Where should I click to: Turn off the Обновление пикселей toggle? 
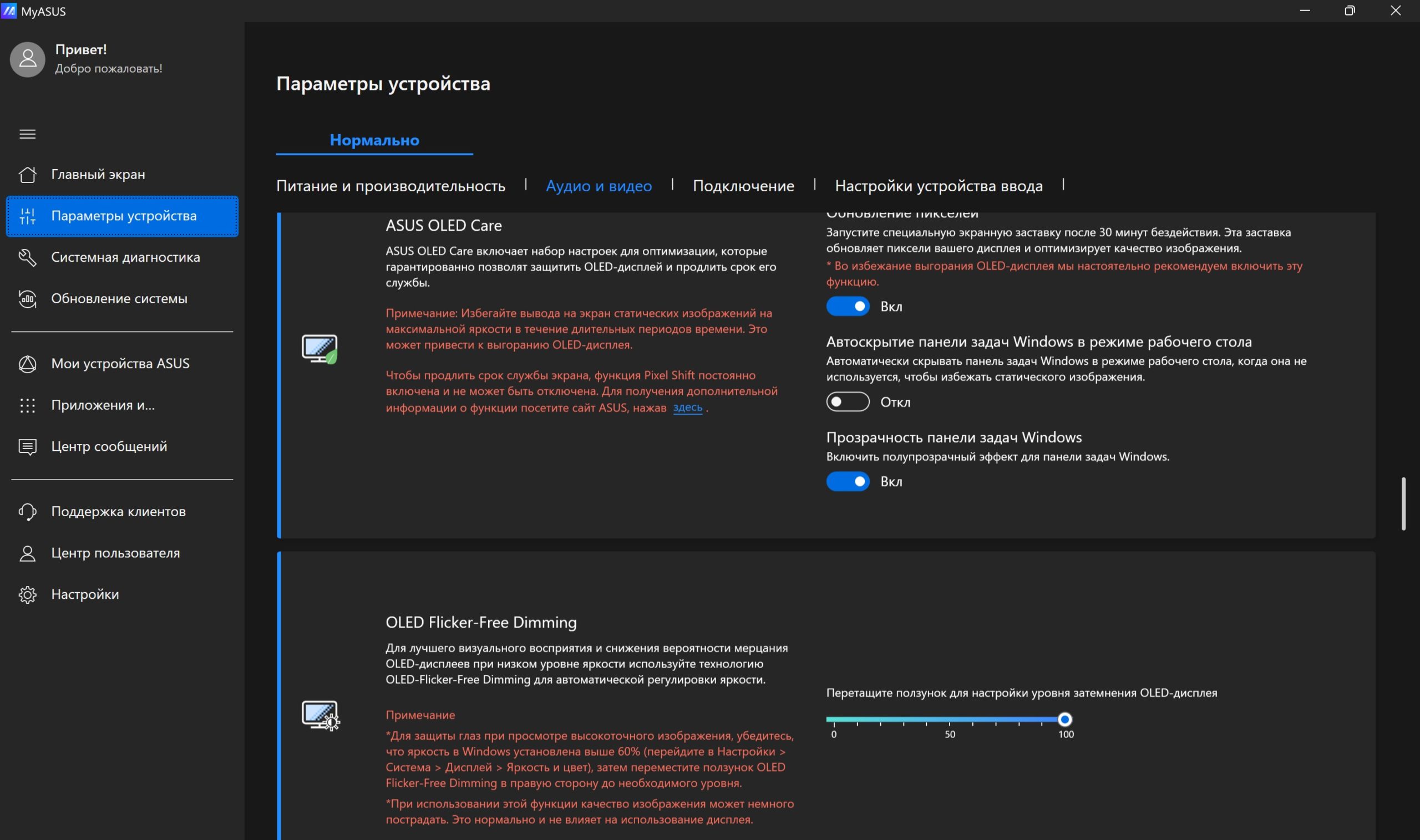[848, 306]
